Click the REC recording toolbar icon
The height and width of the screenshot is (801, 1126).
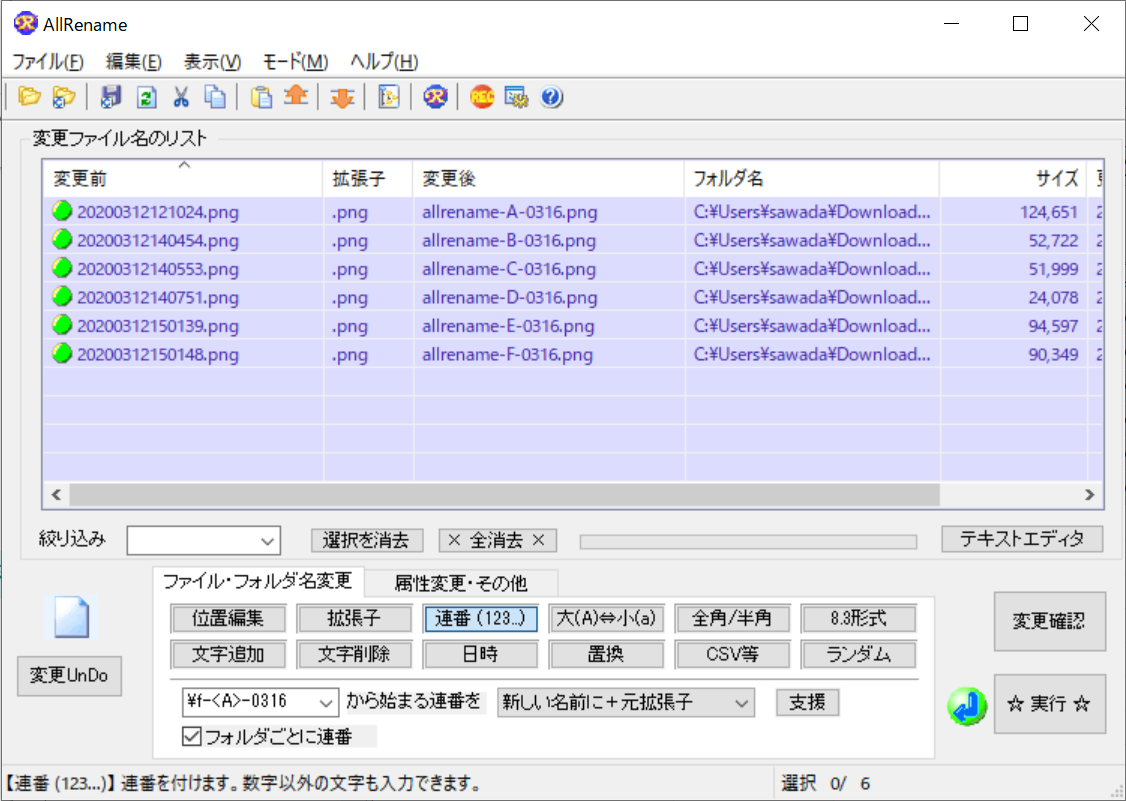click(483, 97)
